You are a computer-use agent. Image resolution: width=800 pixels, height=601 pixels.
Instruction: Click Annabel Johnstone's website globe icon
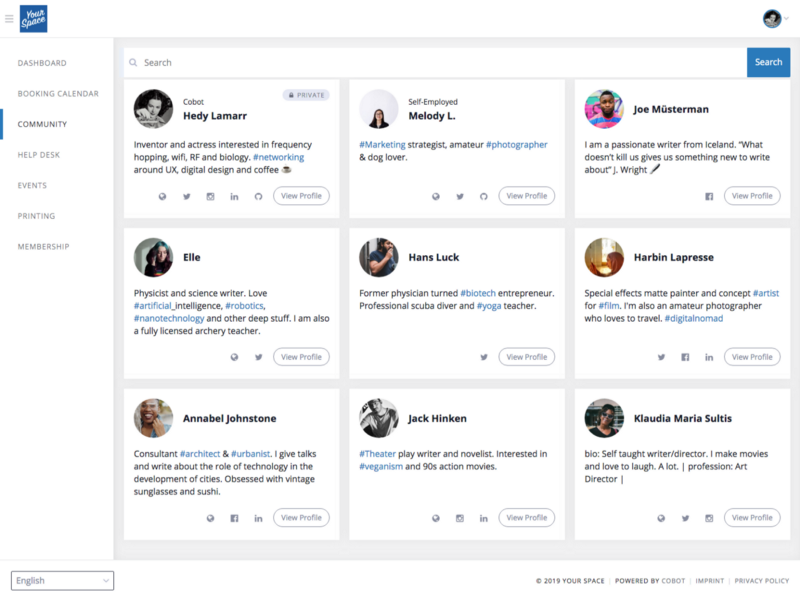pos(210,518)
